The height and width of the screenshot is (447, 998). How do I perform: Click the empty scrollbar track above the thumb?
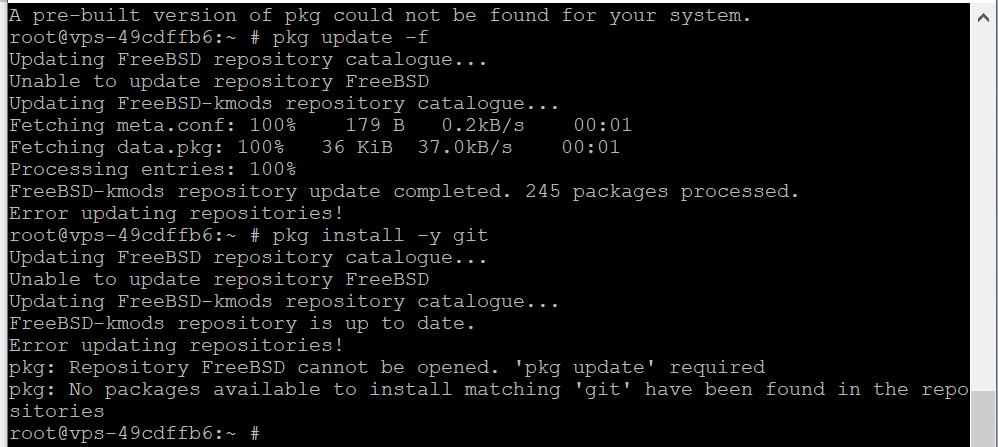[986, 200]
